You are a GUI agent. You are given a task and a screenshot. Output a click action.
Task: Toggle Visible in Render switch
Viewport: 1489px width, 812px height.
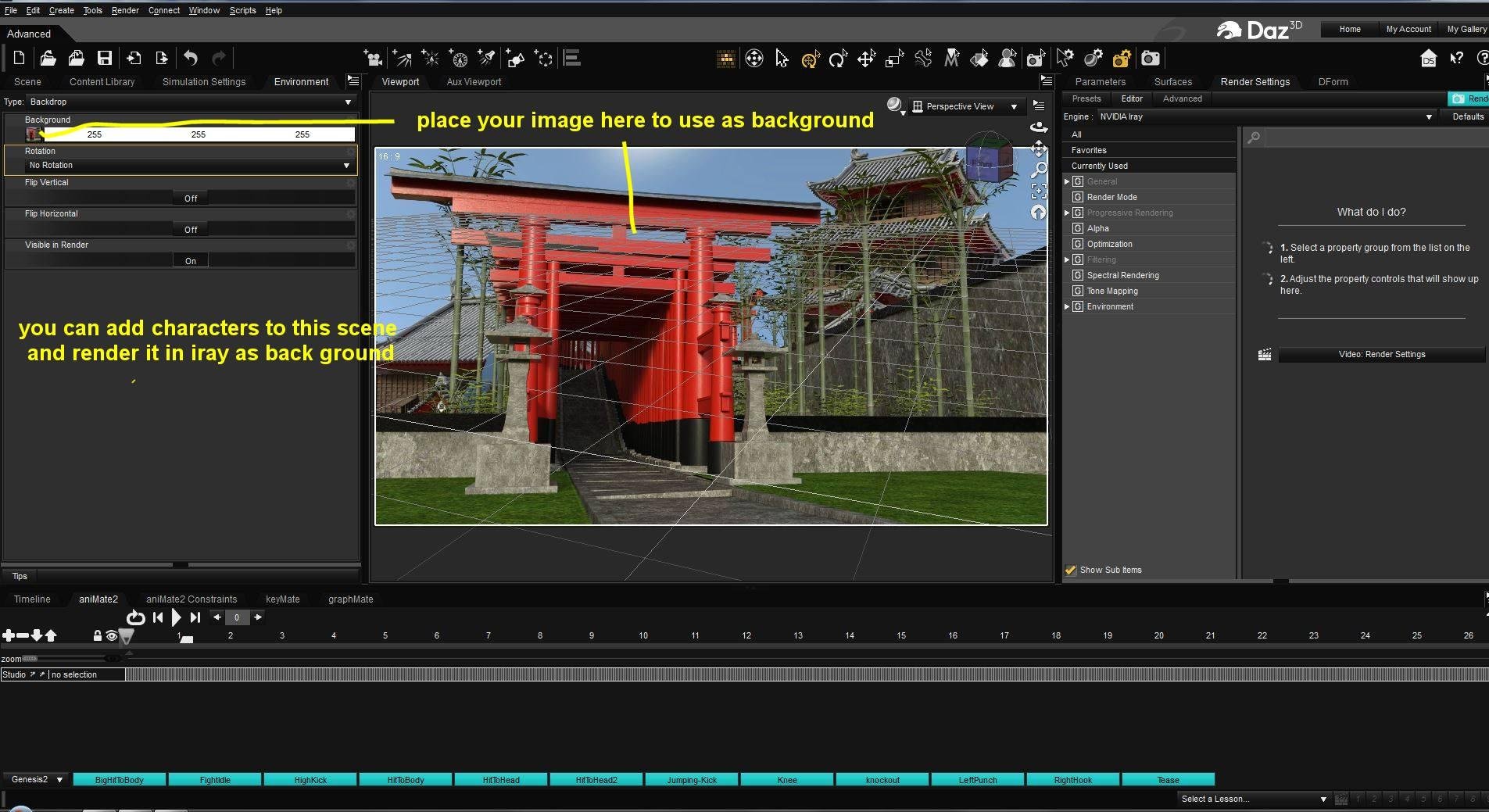[191, 261]
